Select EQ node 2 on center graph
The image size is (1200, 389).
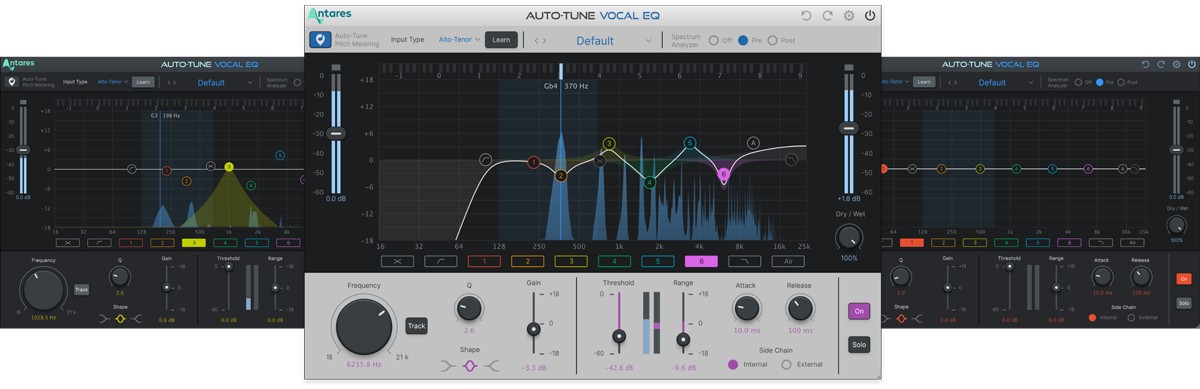[x=561, y=176]
